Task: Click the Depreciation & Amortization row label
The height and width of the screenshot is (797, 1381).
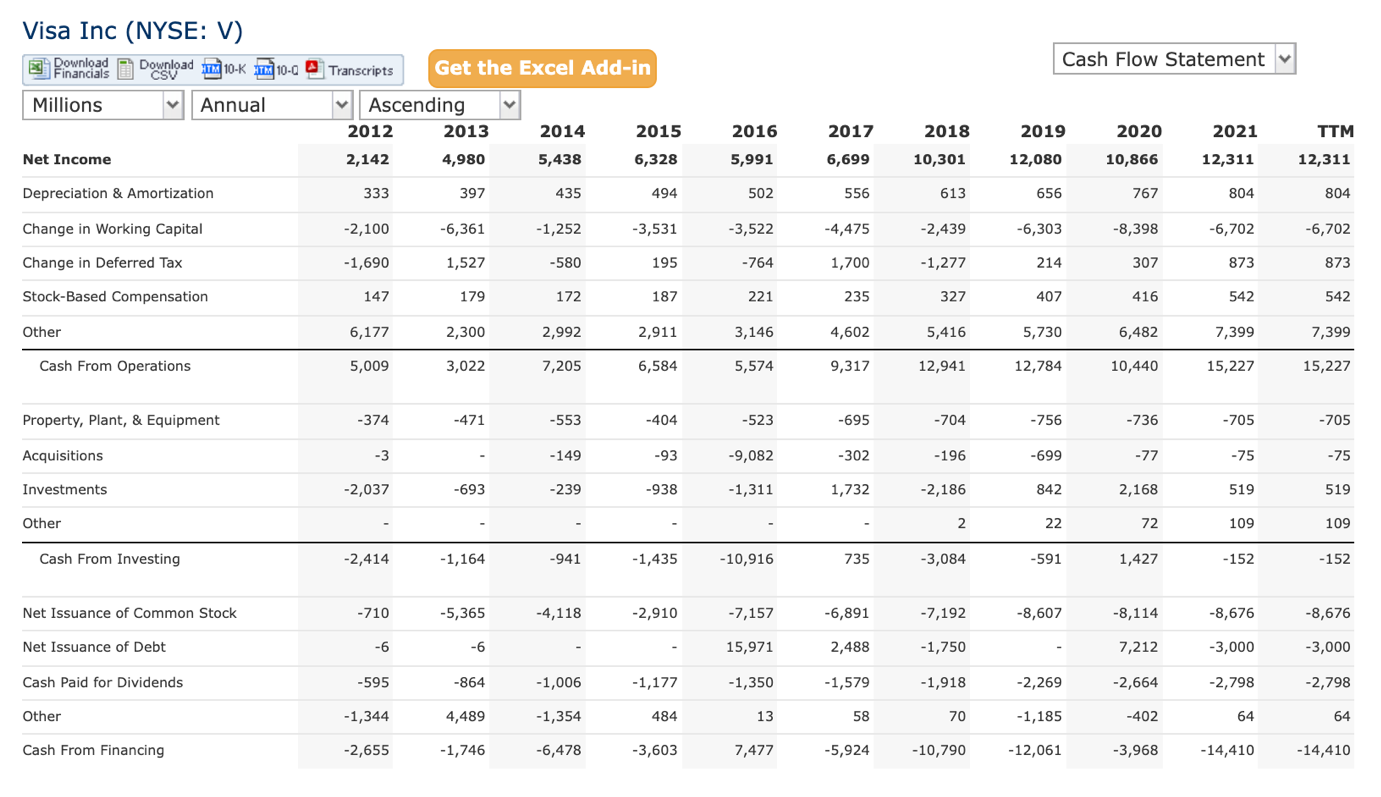Action: pos(118,193)
